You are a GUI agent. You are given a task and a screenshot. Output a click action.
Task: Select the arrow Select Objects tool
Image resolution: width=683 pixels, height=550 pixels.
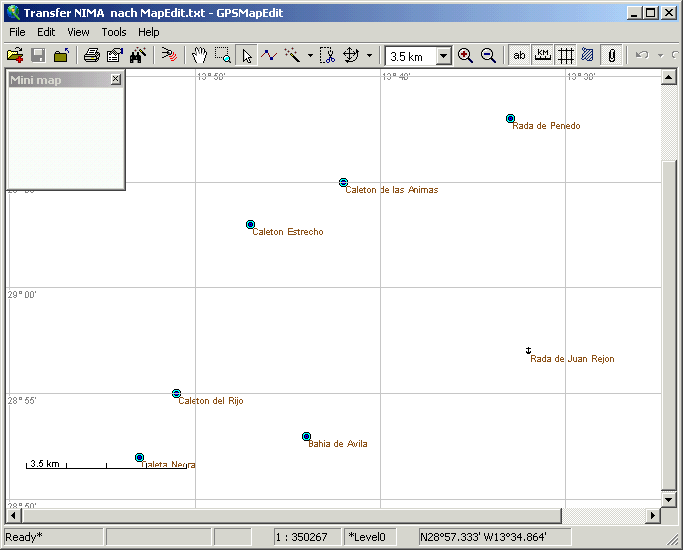click(247, 56)
